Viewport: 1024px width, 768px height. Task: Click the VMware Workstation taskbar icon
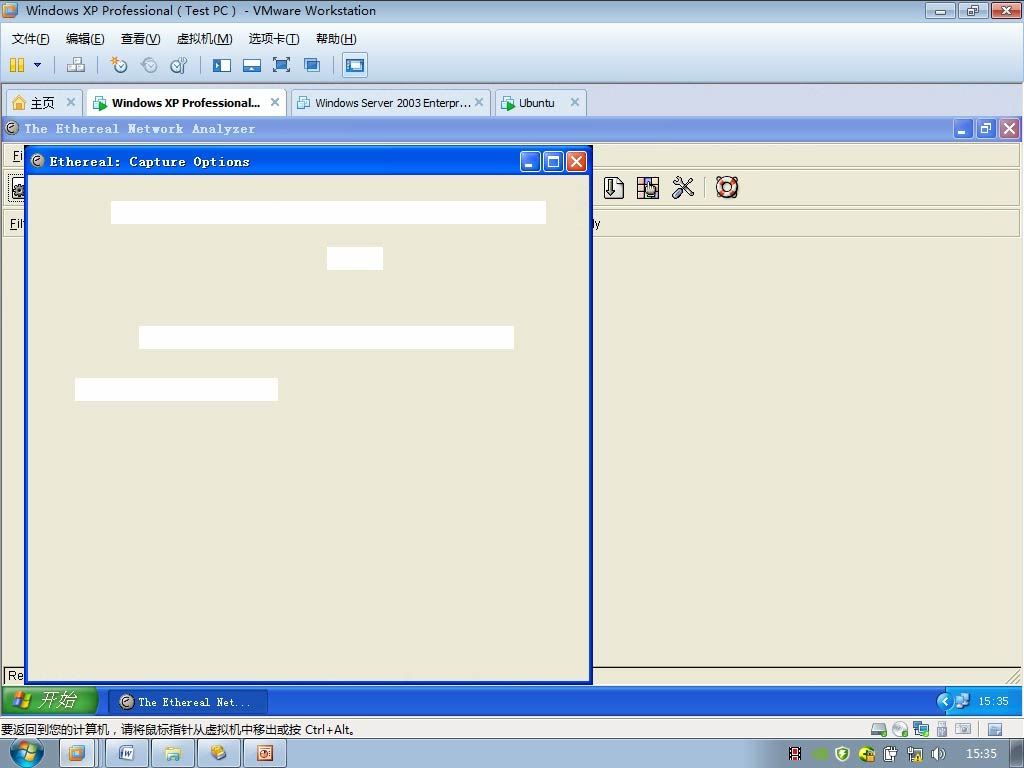[x=76, y=754]
